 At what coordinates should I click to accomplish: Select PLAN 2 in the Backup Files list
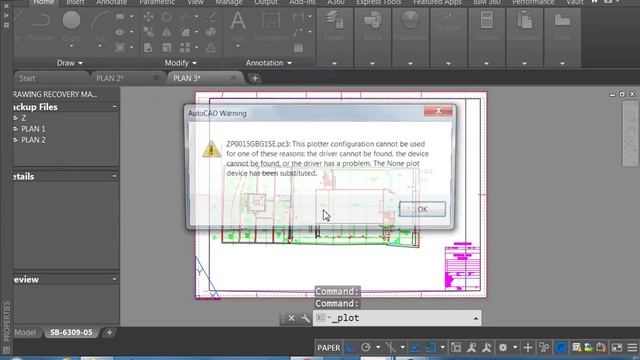click(33, 140)
